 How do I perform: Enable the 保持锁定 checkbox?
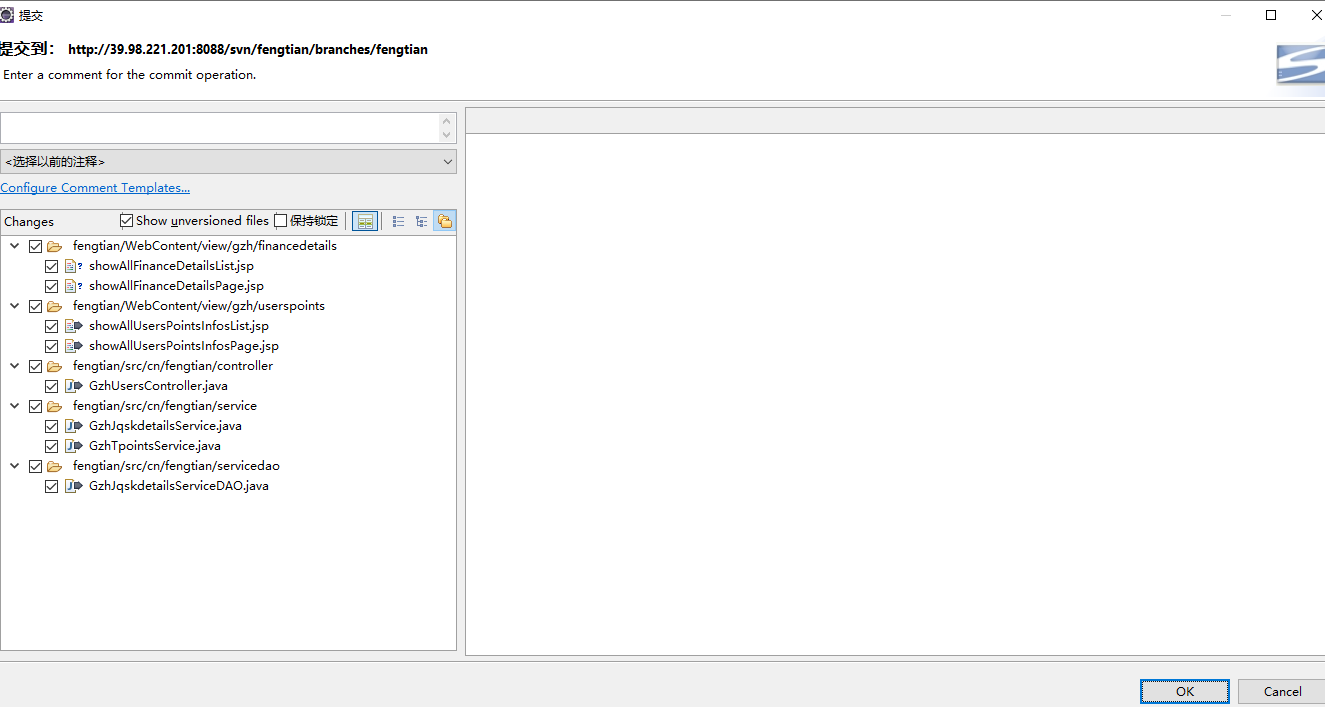[281, 221]
